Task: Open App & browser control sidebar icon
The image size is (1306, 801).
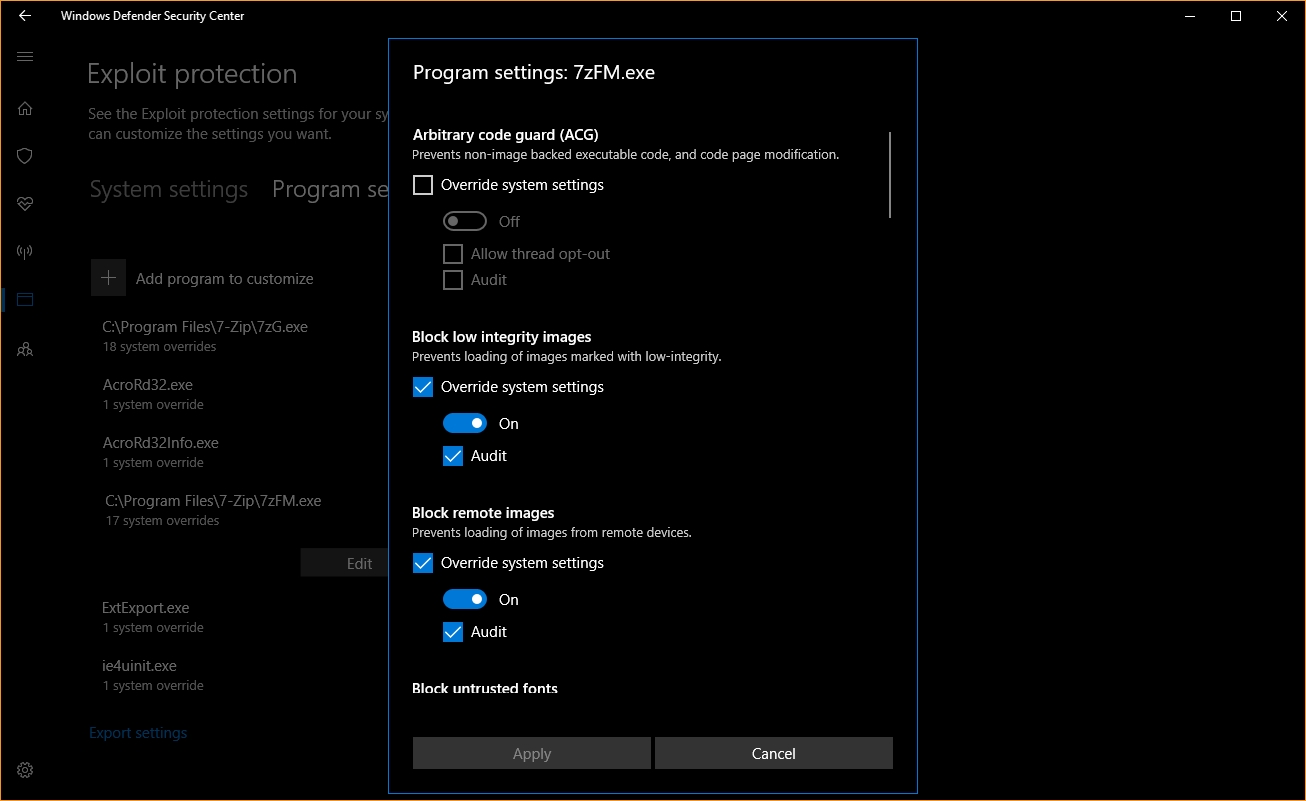Action: coord(25,299)
